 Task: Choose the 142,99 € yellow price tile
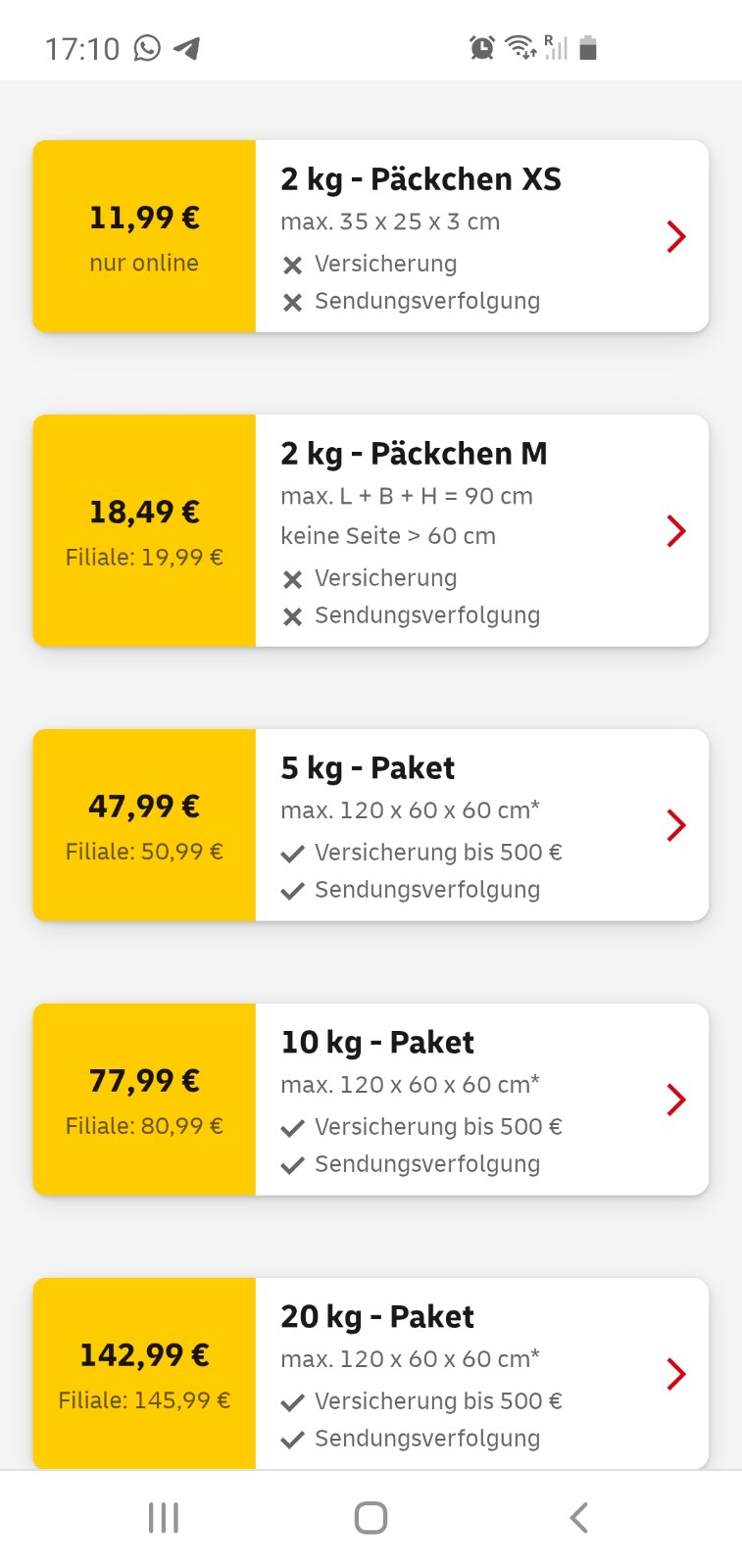point(144,1374)
